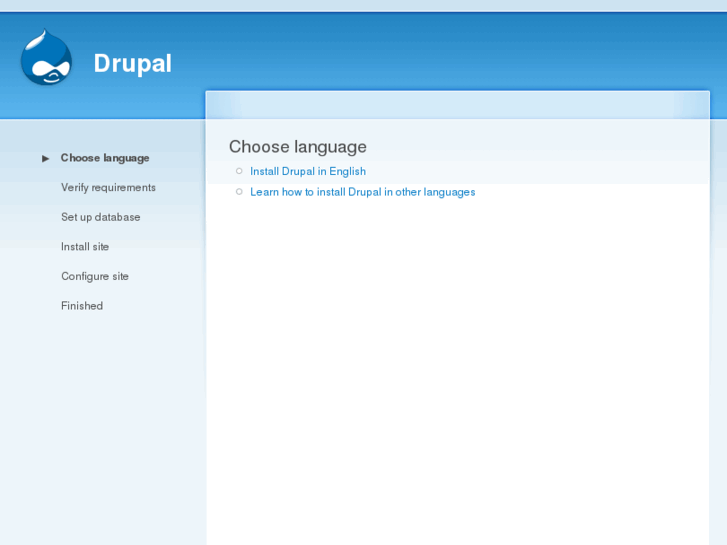Select the Set up database step

pos(101,217)
